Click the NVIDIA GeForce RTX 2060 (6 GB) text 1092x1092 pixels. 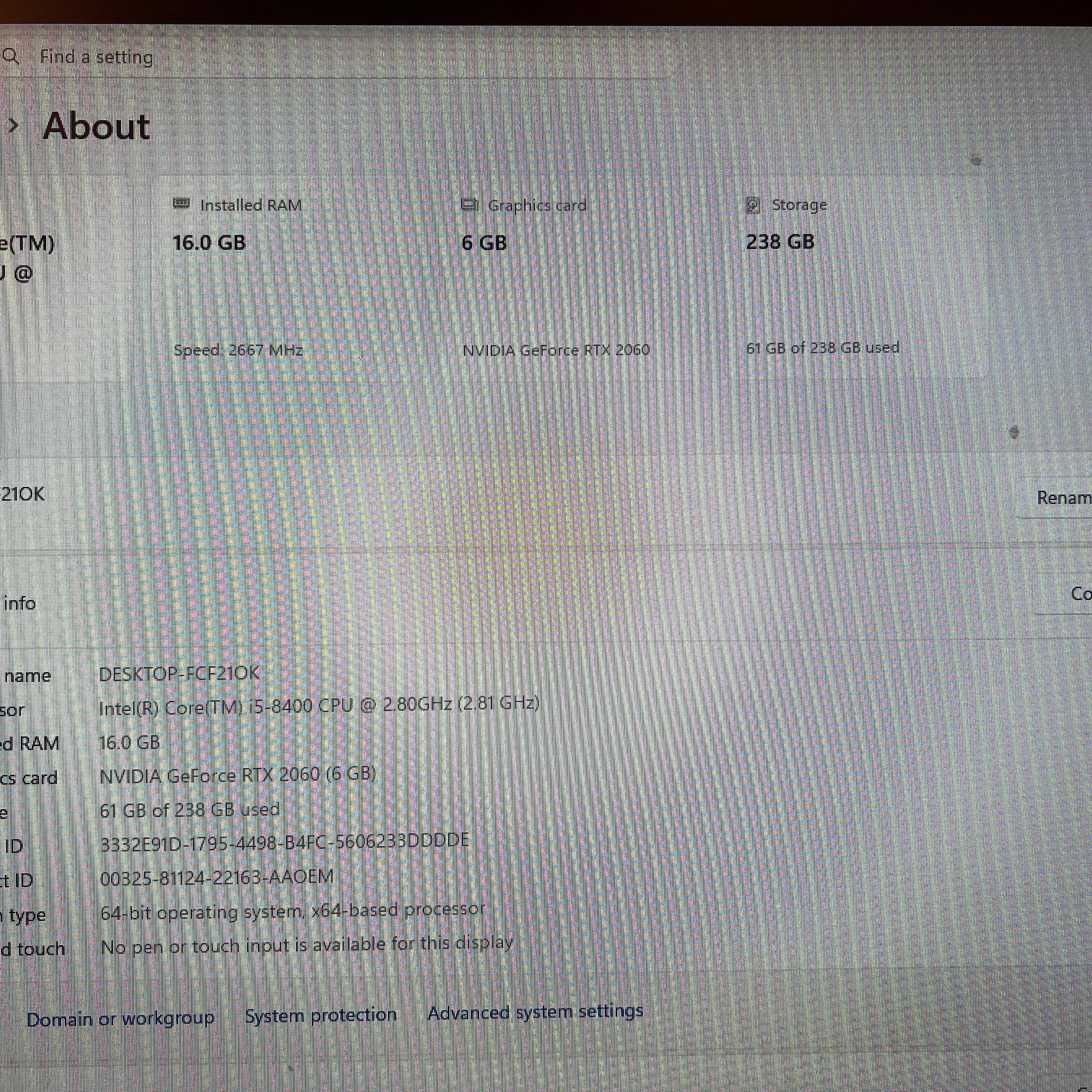point(238,774)
